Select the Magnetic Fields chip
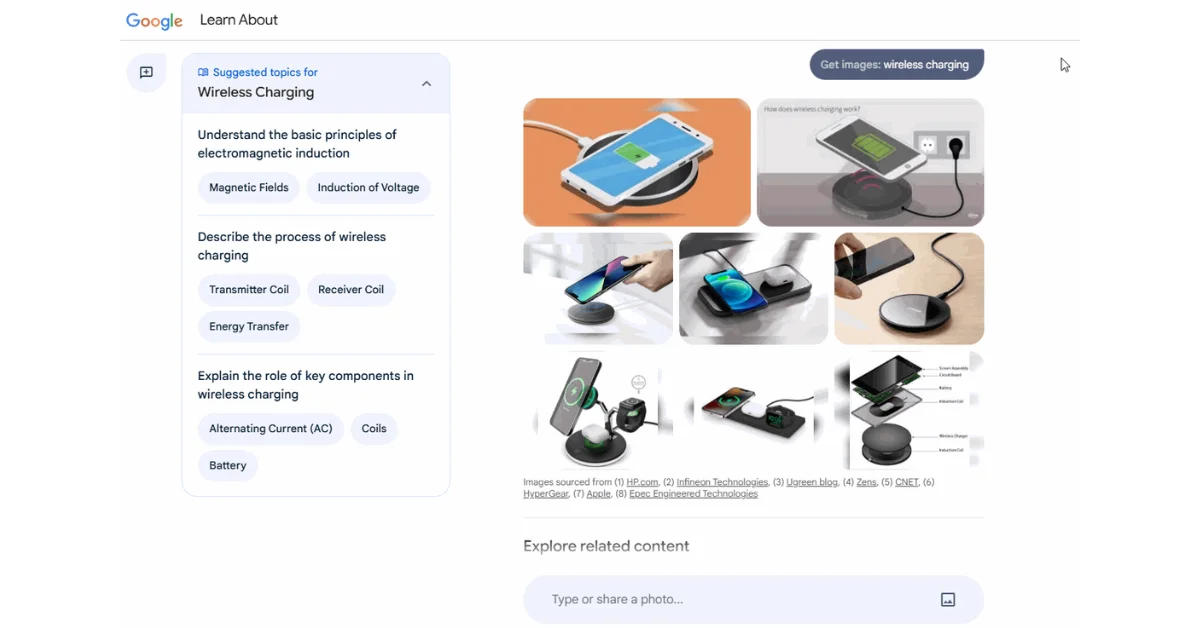This screenshot has height=628, width=1200. 249,188
